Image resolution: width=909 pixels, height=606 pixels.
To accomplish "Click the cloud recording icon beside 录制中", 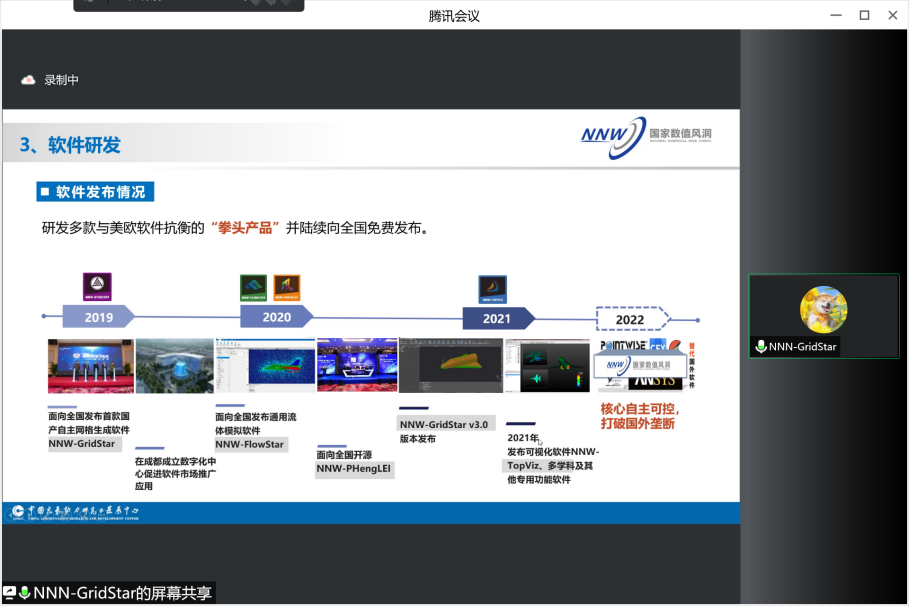I will tap(28, 80).
